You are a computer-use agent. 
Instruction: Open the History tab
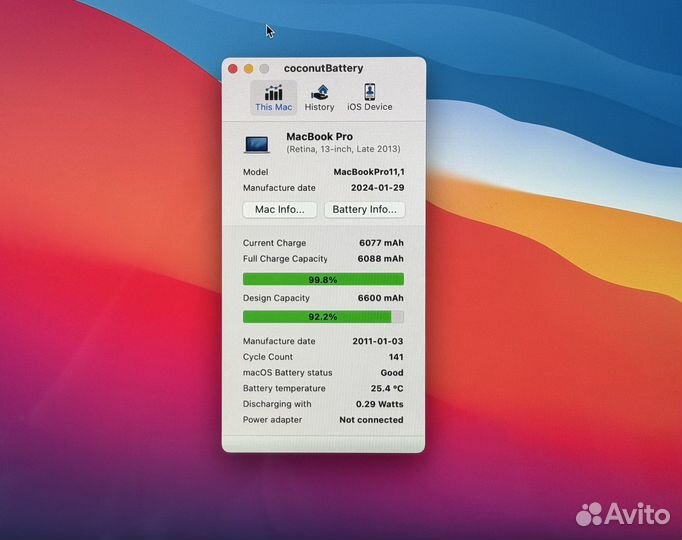(319, 98)
